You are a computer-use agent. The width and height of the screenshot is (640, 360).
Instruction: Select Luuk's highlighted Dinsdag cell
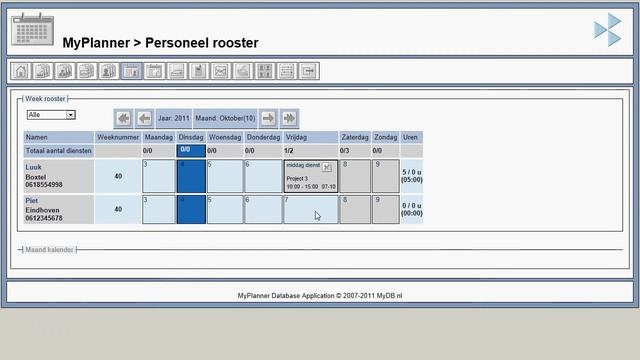191,176
